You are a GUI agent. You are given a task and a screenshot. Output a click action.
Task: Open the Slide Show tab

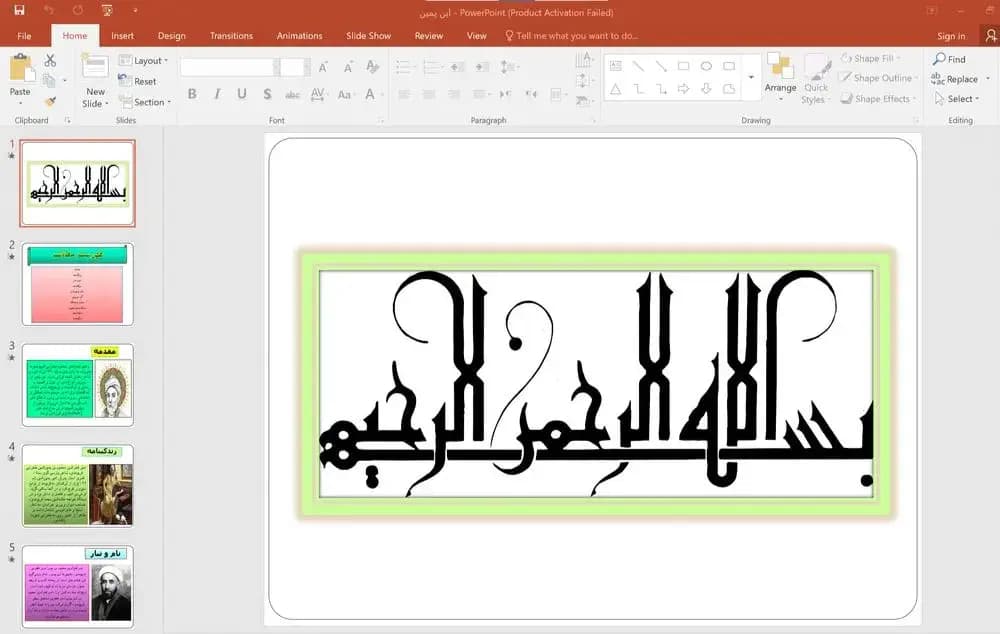pos(369,36)
